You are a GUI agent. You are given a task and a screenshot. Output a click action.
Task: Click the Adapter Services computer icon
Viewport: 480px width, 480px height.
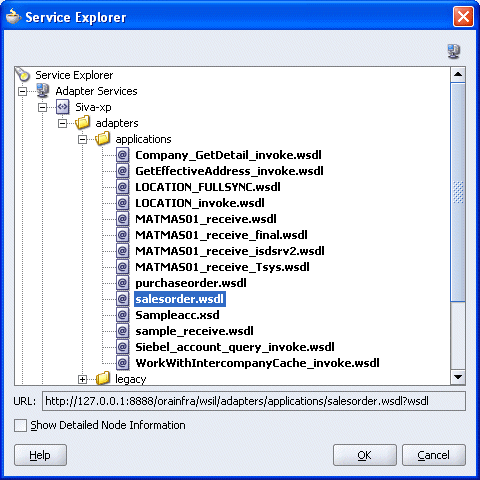[43, 90]
